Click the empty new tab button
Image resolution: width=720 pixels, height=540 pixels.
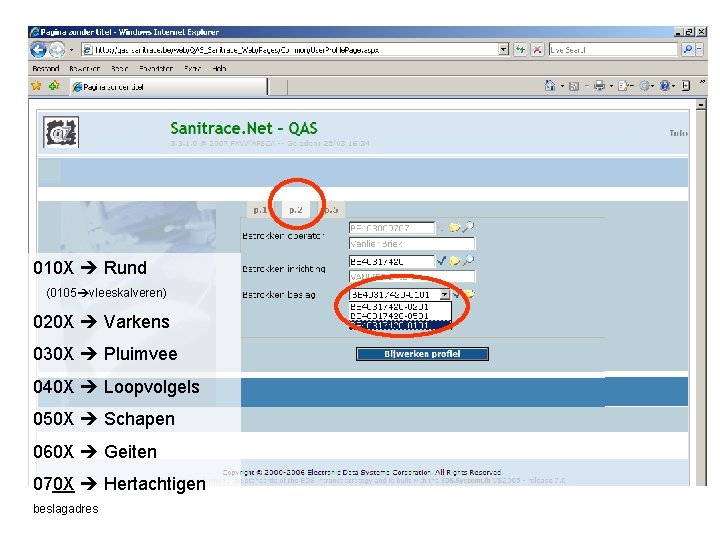tap(278, 87)
